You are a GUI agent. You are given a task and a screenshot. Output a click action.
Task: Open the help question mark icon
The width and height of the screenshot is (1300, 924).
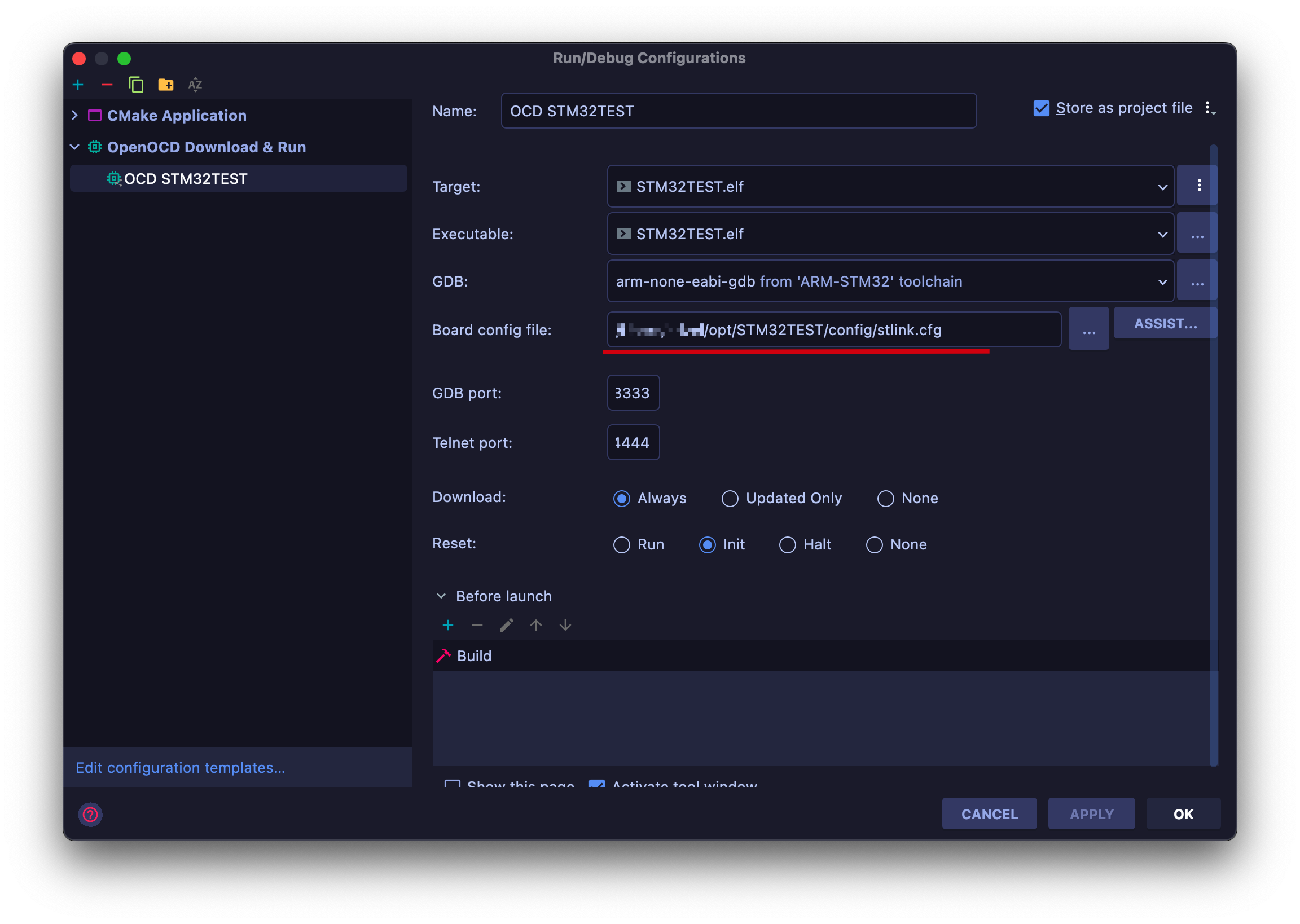click(x=90, y=814)
